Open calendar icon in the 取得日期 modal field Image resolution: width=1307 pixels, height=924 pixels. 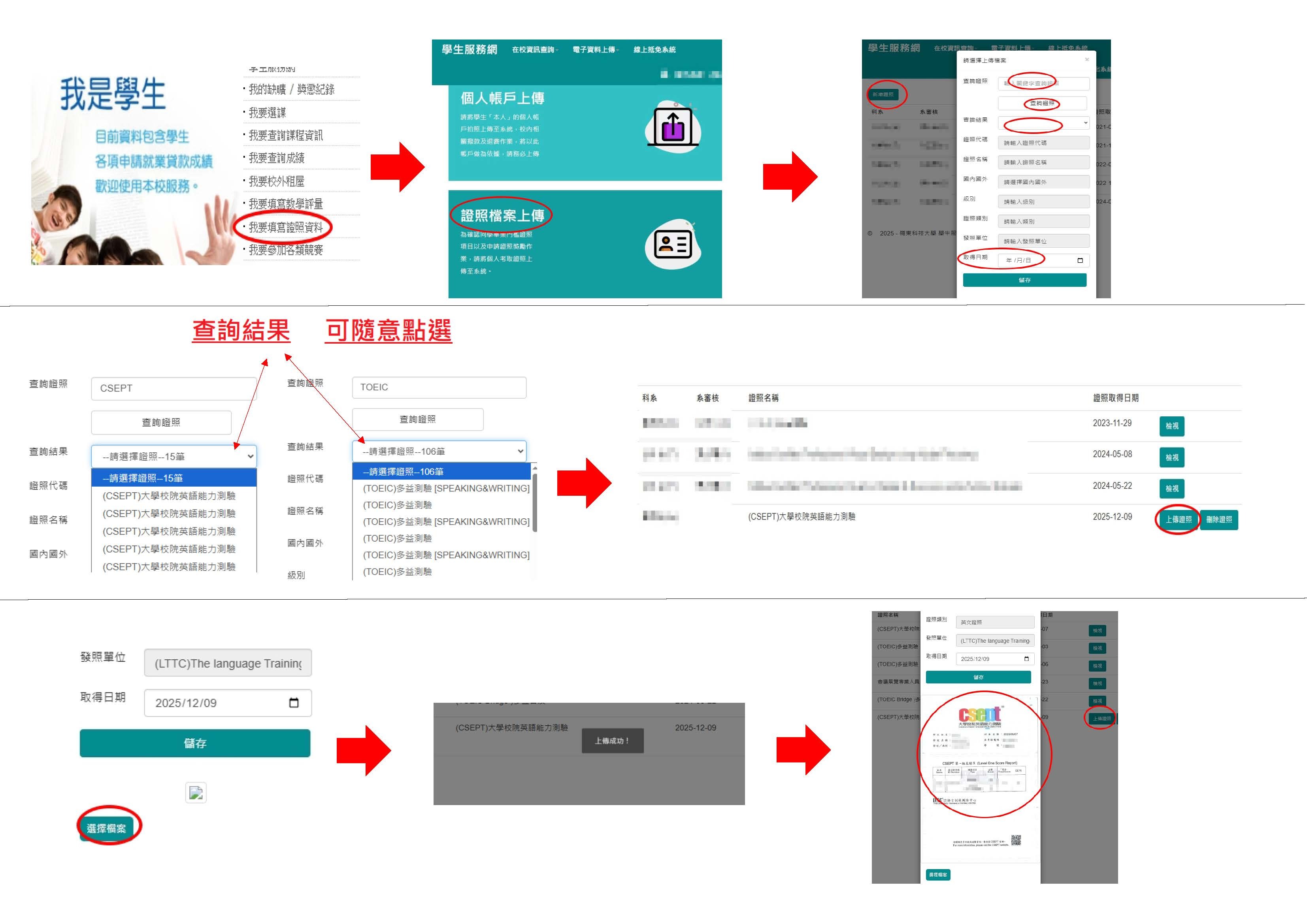point(1080,261)
